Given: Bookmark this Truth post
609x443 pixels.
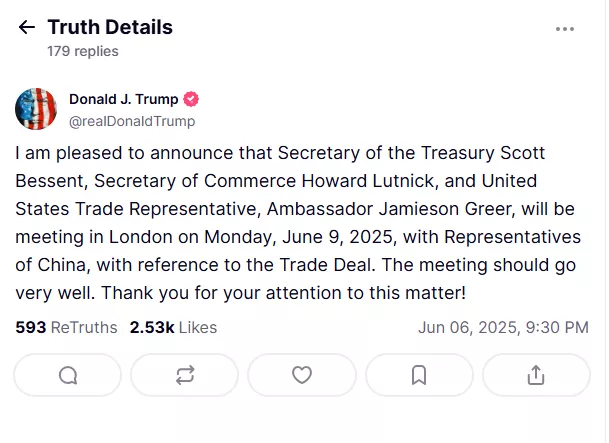Looking at the screenshot, I should (419, 375).
